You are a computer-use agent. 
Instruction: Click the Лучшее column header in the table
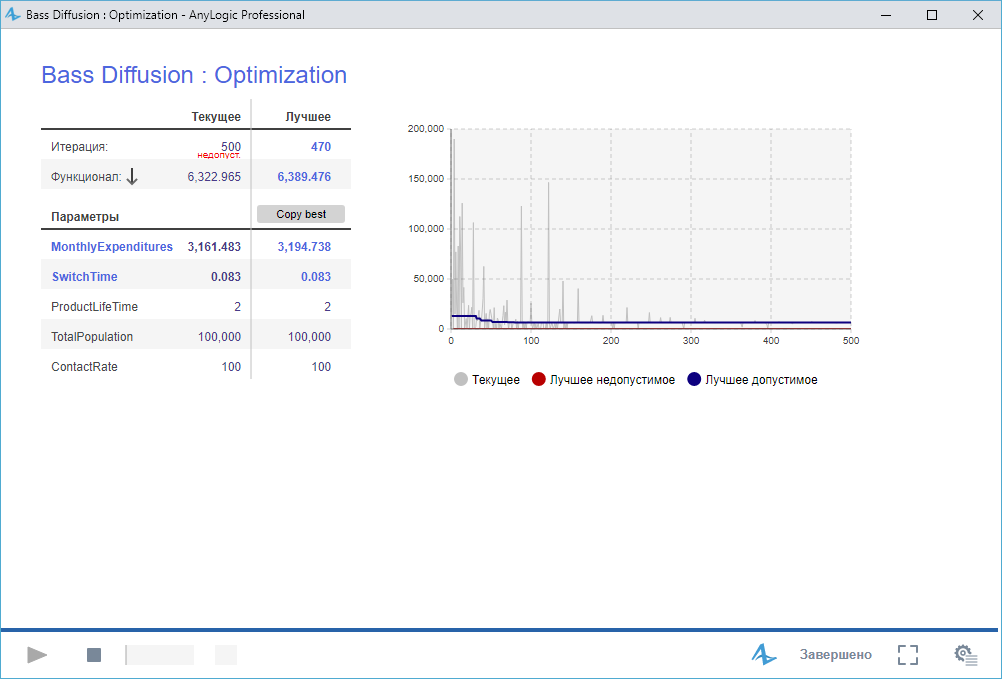(308, 117)
